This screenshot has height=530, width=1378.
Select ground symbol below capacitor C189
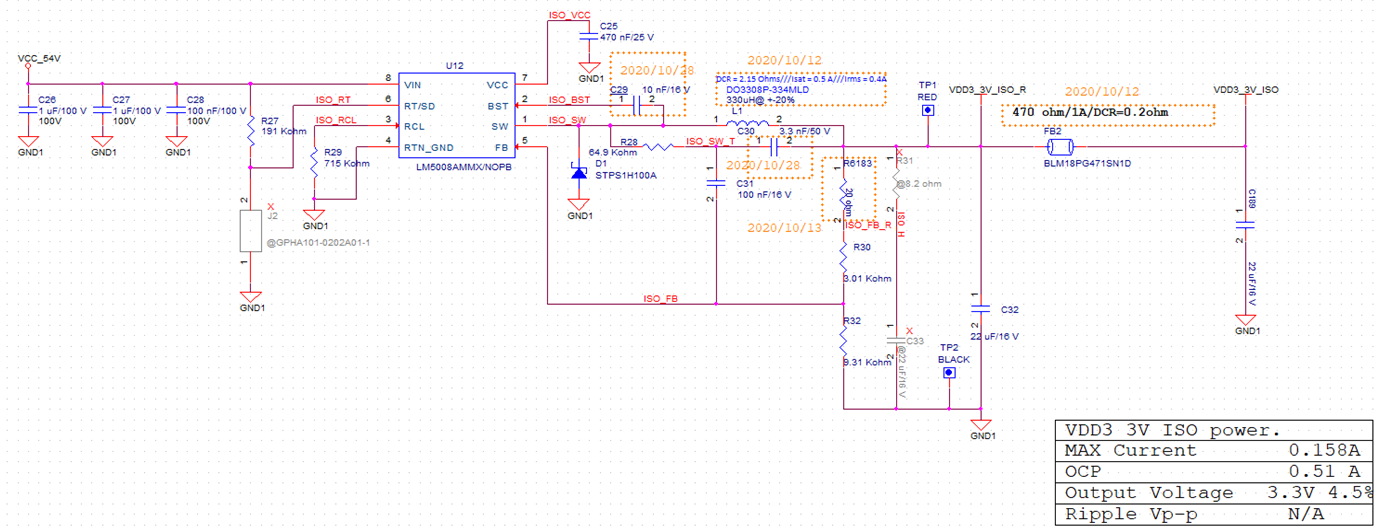(1246, 322)
